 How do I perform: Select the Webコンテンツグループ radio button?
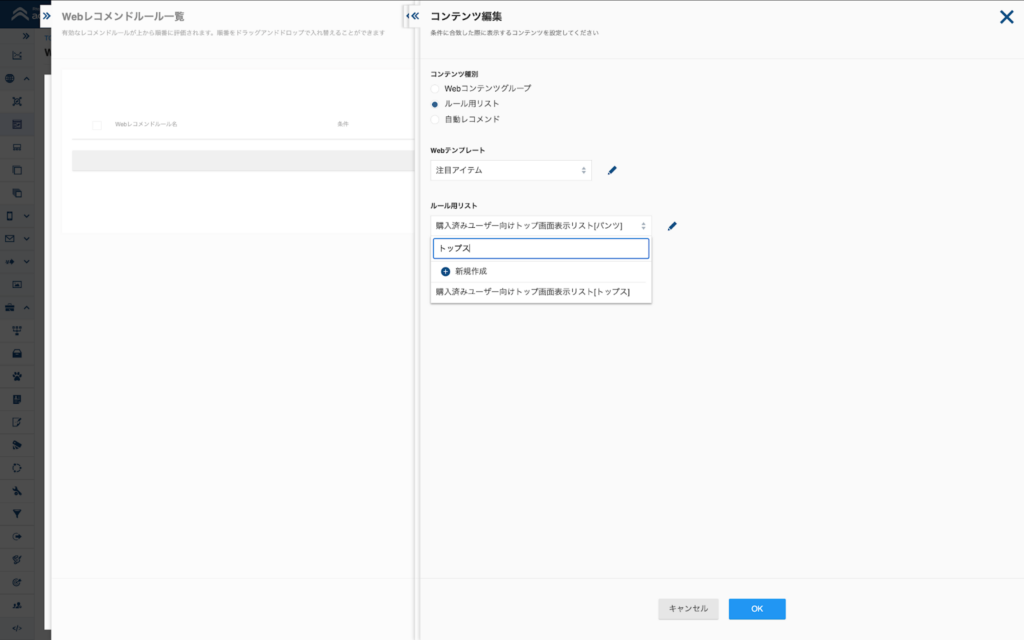pos(435,89)
